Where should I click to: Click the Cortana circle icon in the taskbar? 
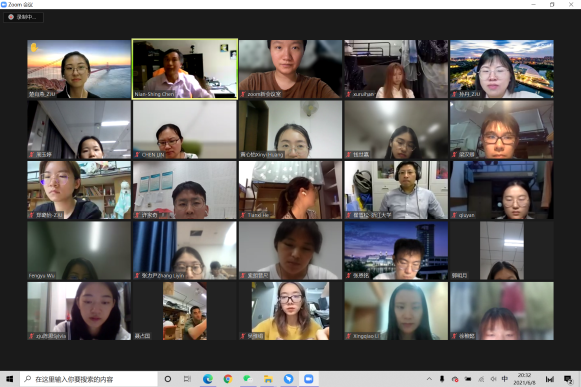[167, 379]
